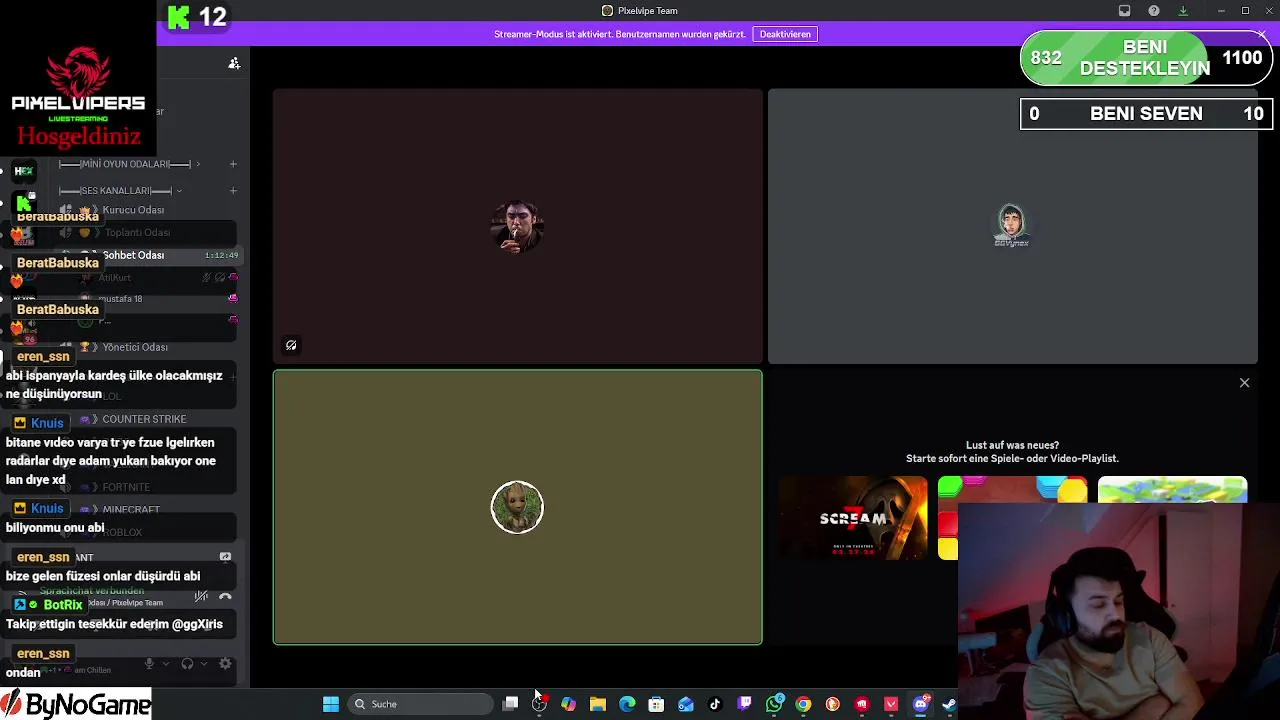Close the activity suggestions panel with X

click(x=1244, y=383)
